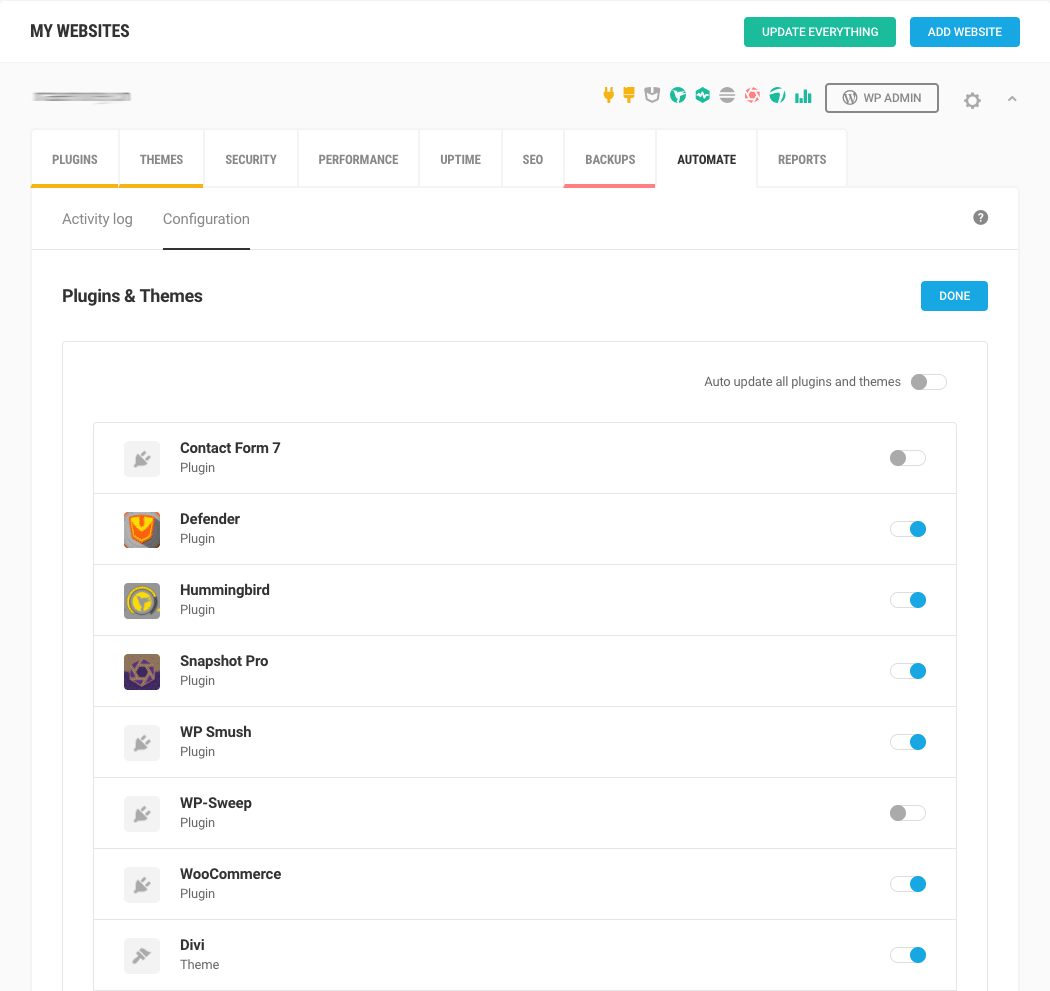Click the WP-Sweep plugin name

point(216,803)
